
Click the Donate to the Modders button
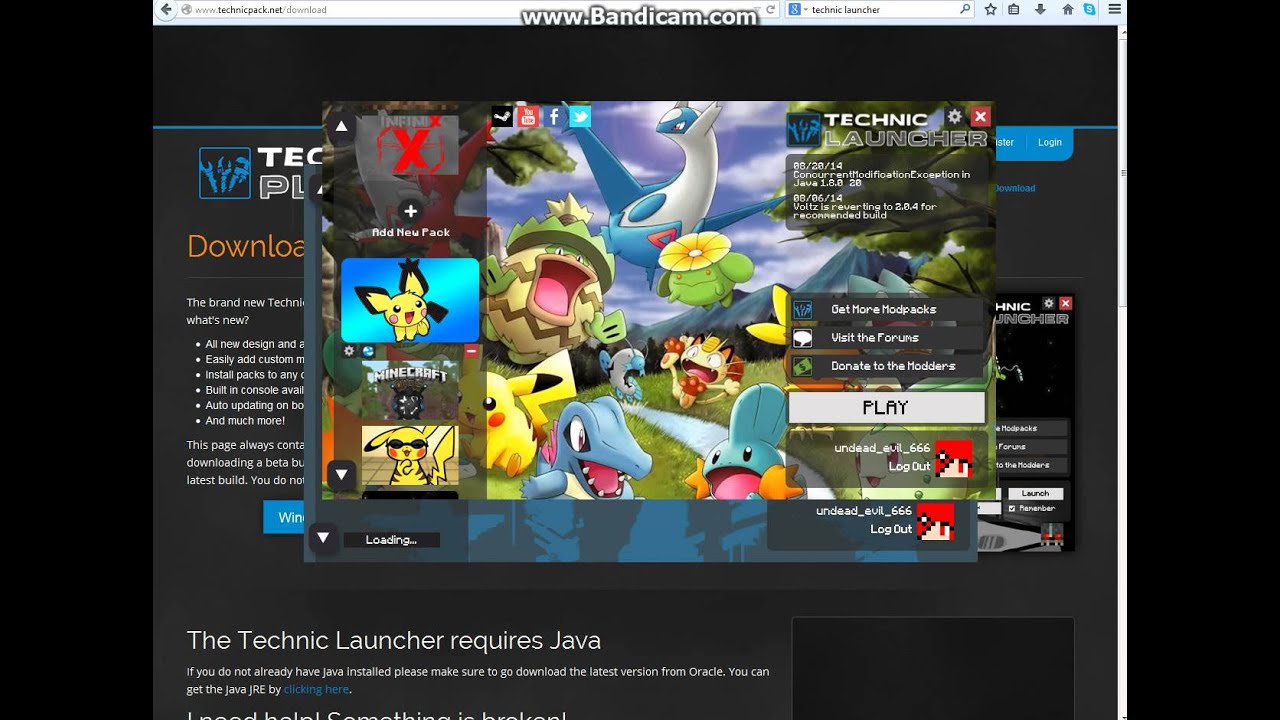[x=886, y=366]
